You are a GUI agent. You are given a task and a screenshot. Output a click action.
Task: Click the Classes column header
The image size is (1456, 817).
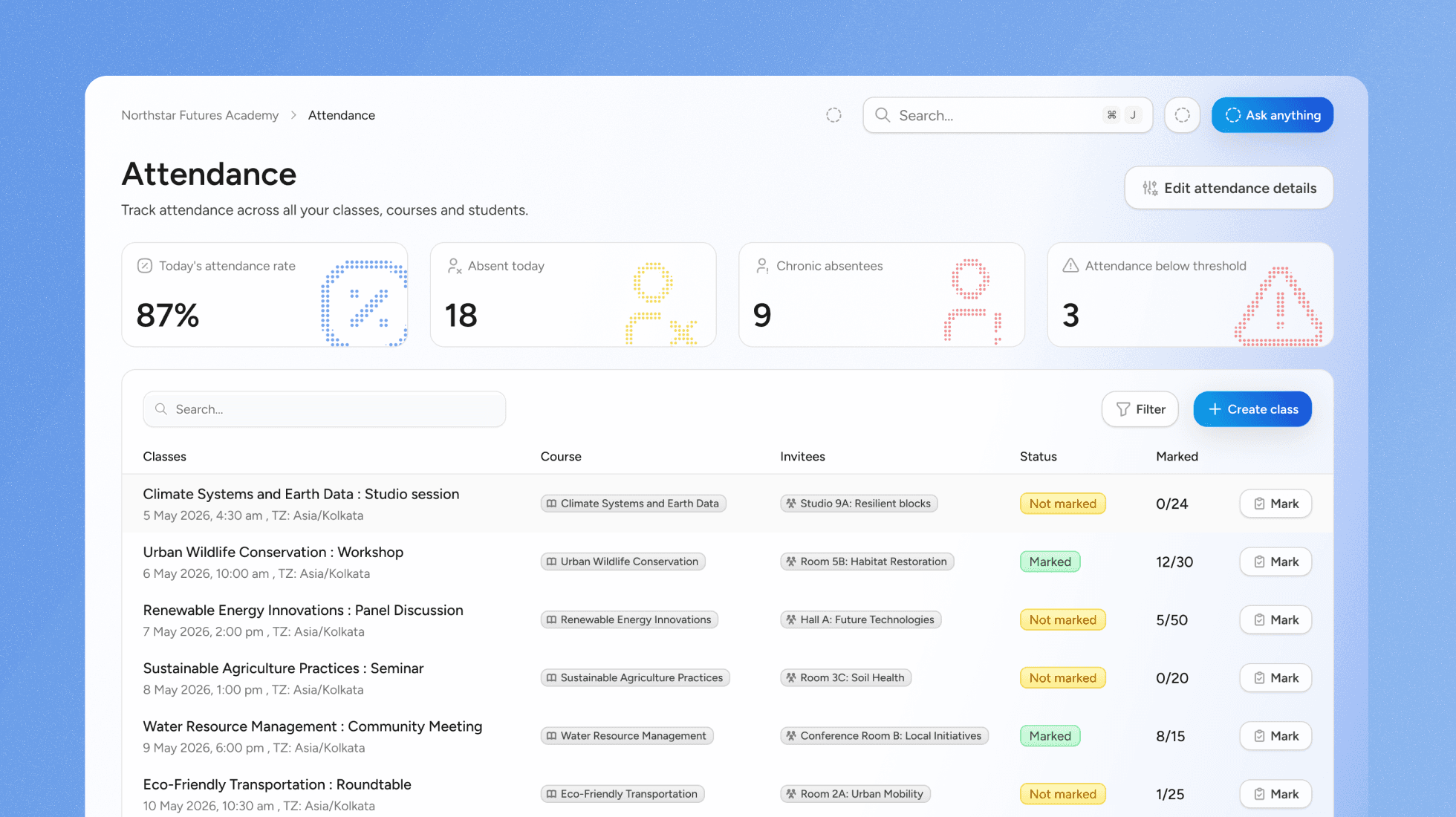[x=165, y=457]
